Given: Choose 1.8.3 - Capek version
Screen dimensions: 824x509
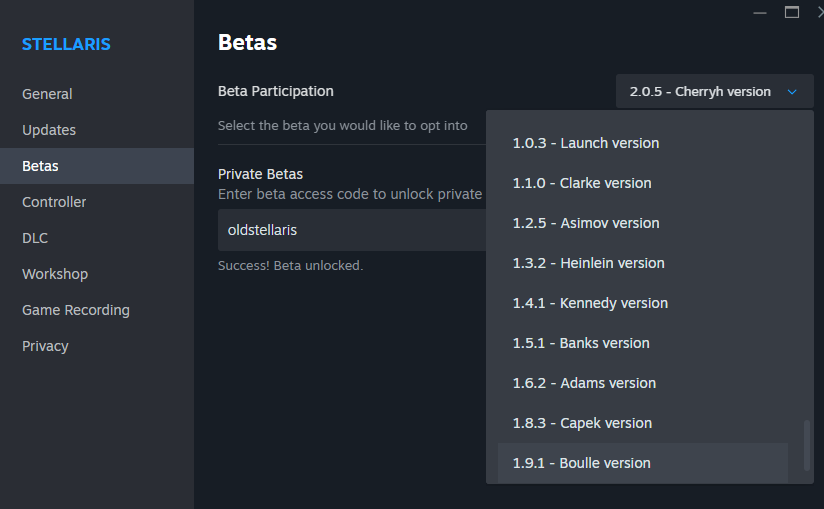Looking at the screenshot, I should click(x=643, y=423).
